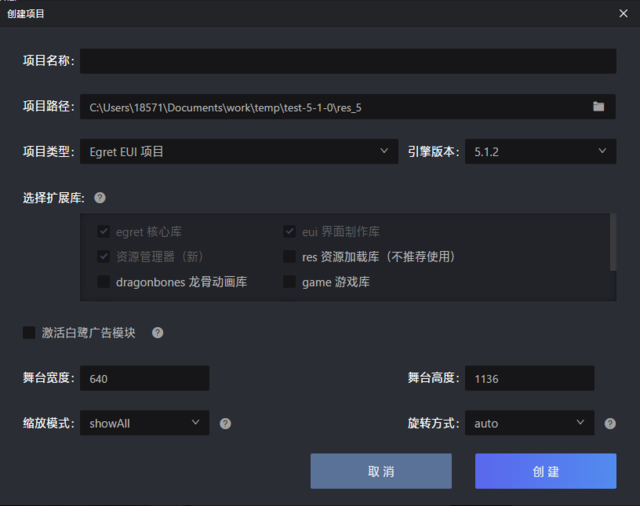
Task: Click the 舞台高度 field showing 1136
Action: click(529, 378)
